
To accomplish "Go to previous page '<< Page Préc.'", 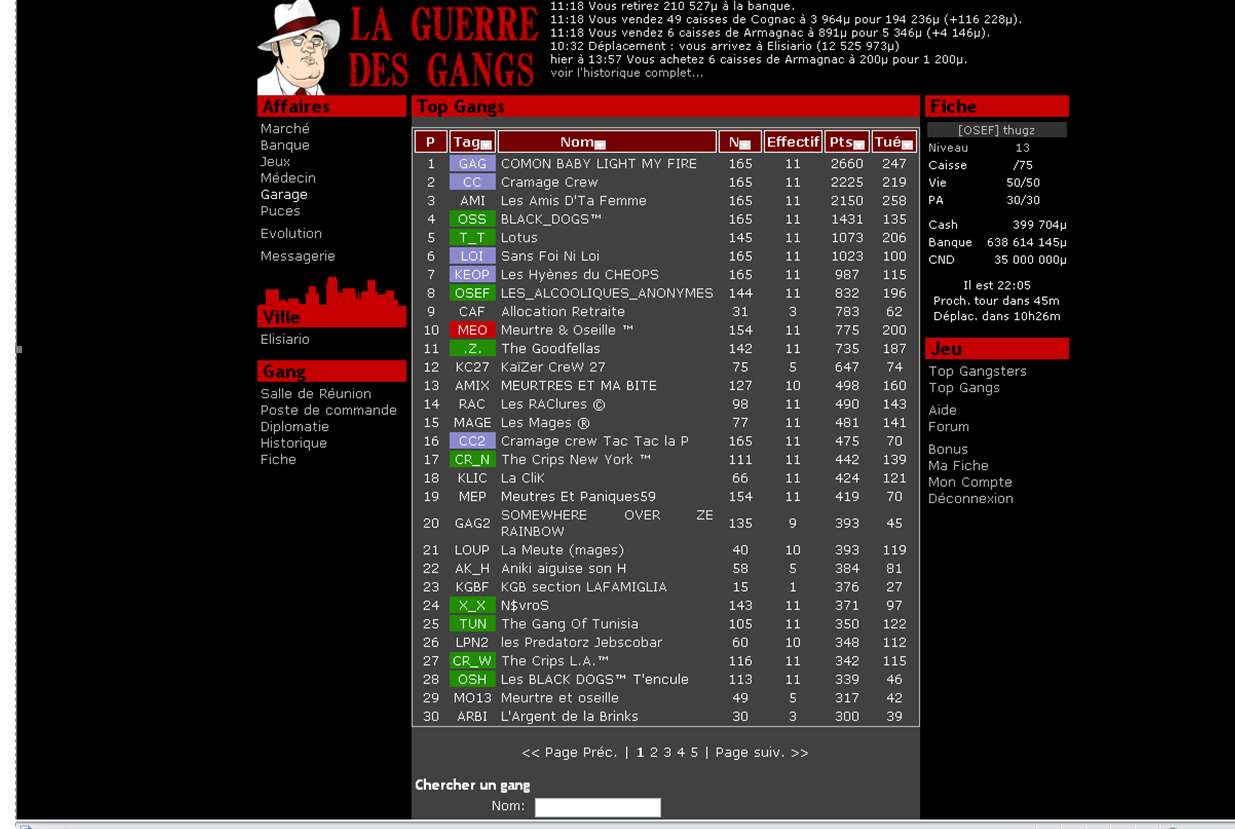I will click(x=569, y=753).
